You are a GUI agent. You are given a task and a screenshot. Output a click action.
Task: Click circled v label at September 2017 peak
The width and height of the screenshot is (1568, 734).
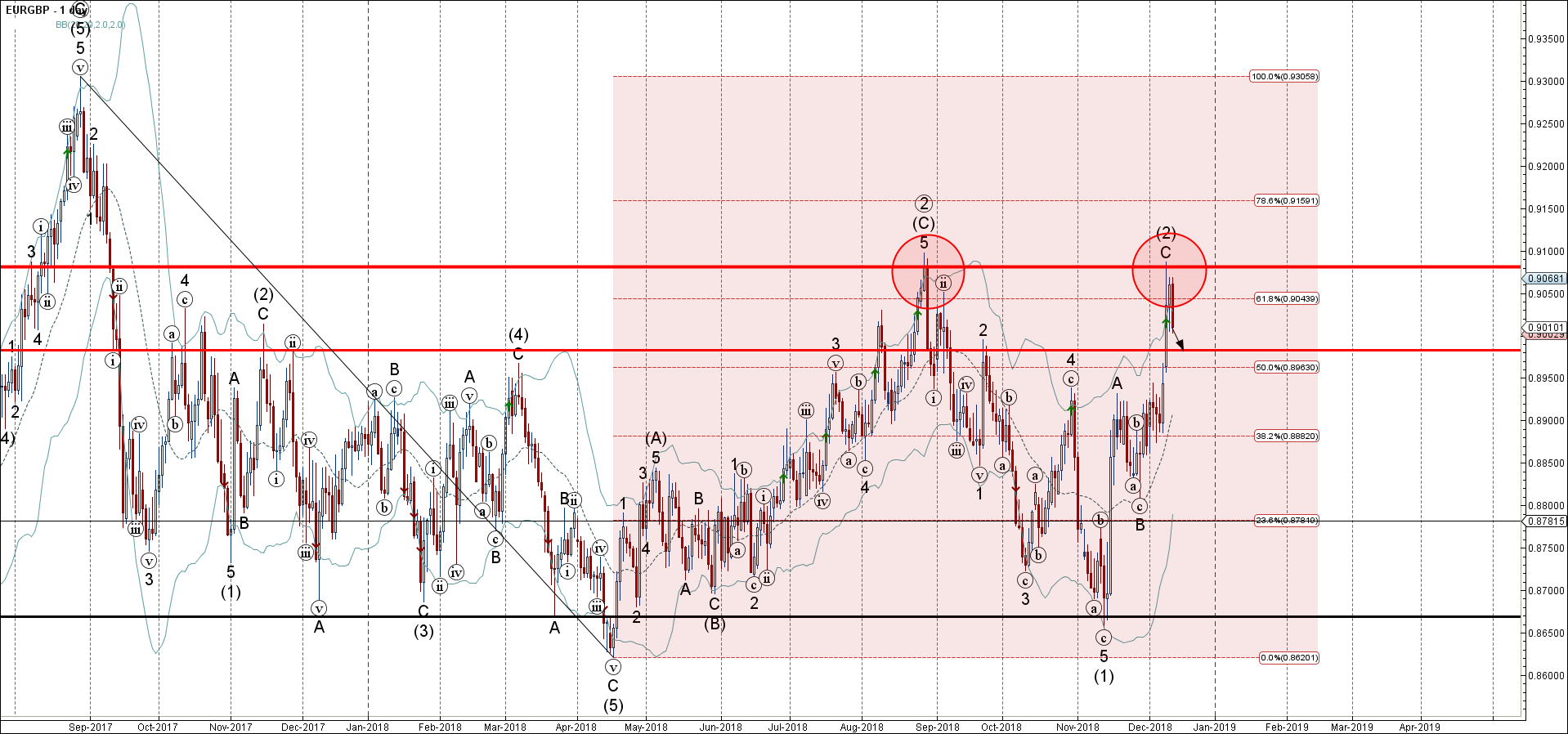(x=80, y=67)
